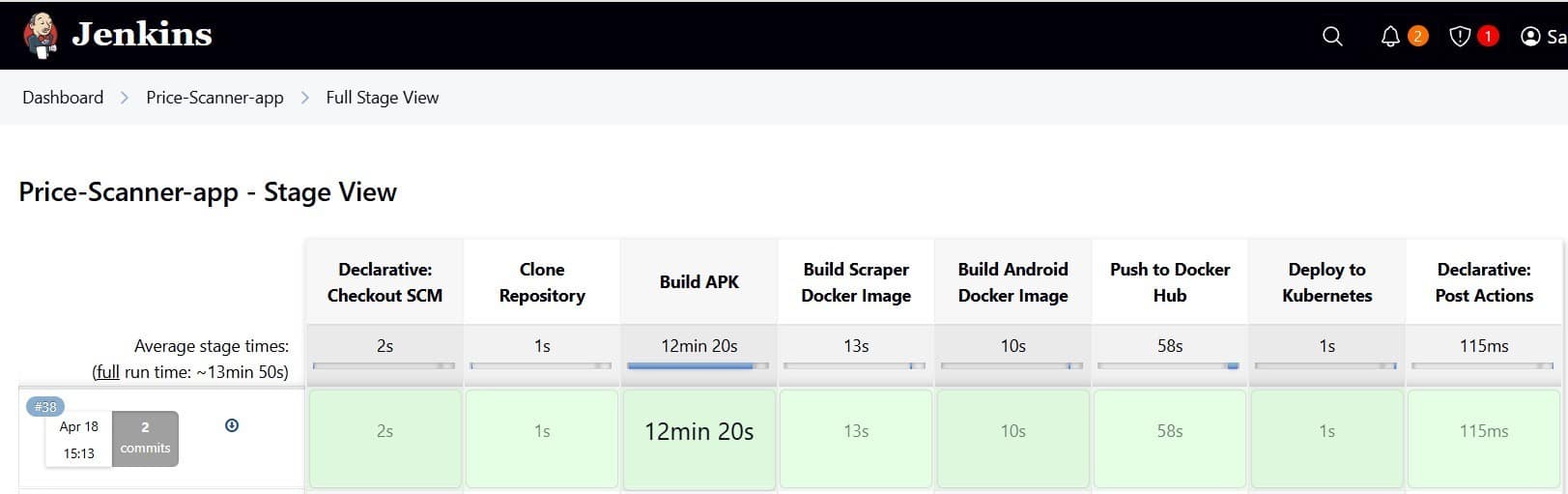Click the orange notification count badge

click(x=1417, y=37)
